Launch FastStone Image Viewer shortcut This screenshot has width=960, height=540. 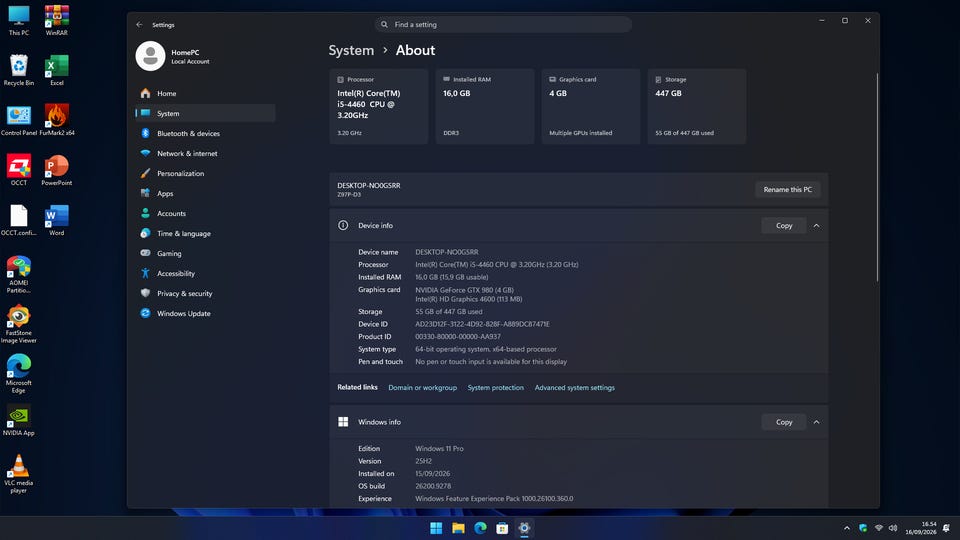pos(19,324)
